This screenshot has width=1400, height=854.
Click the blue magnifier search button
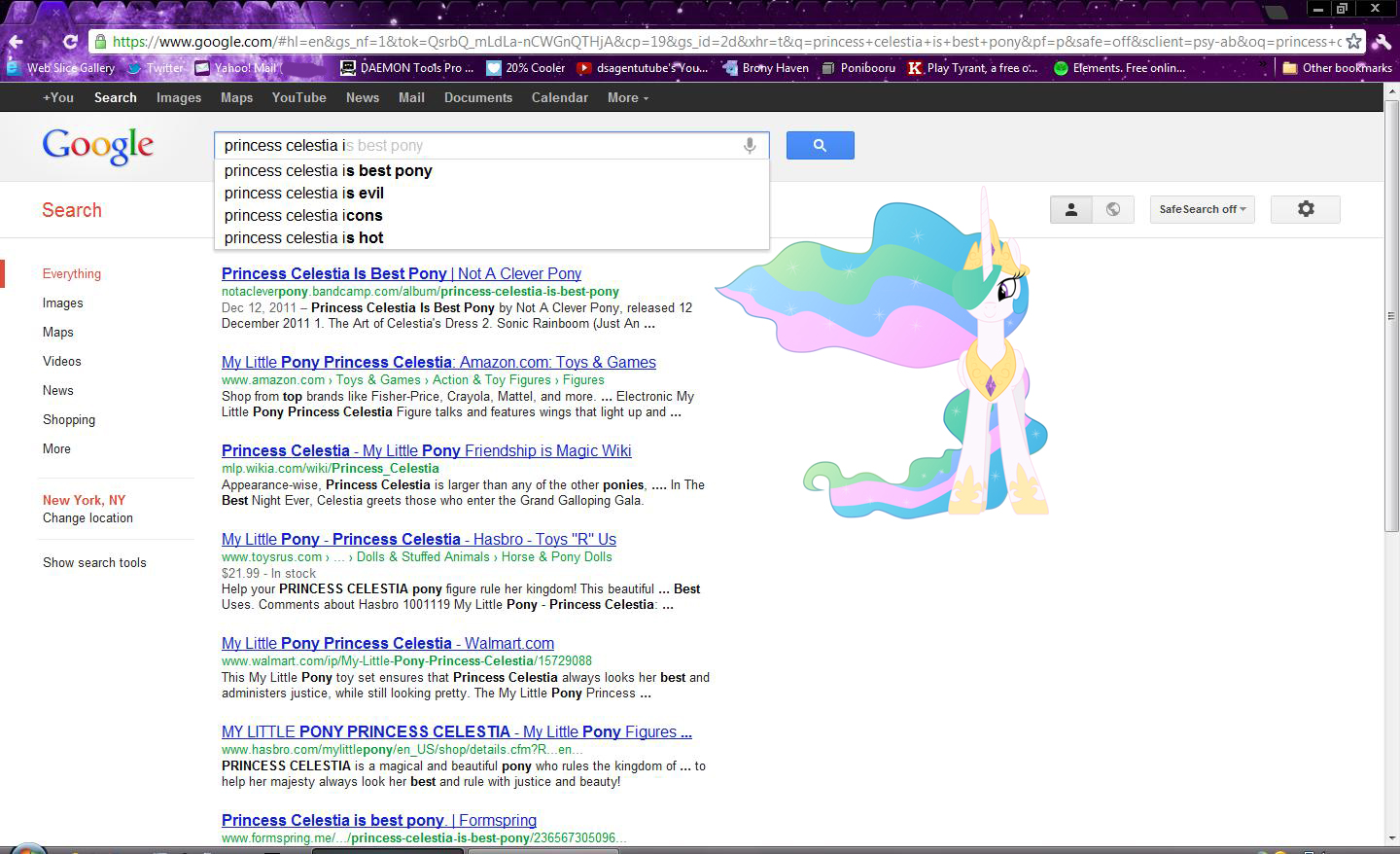[821, 146]
